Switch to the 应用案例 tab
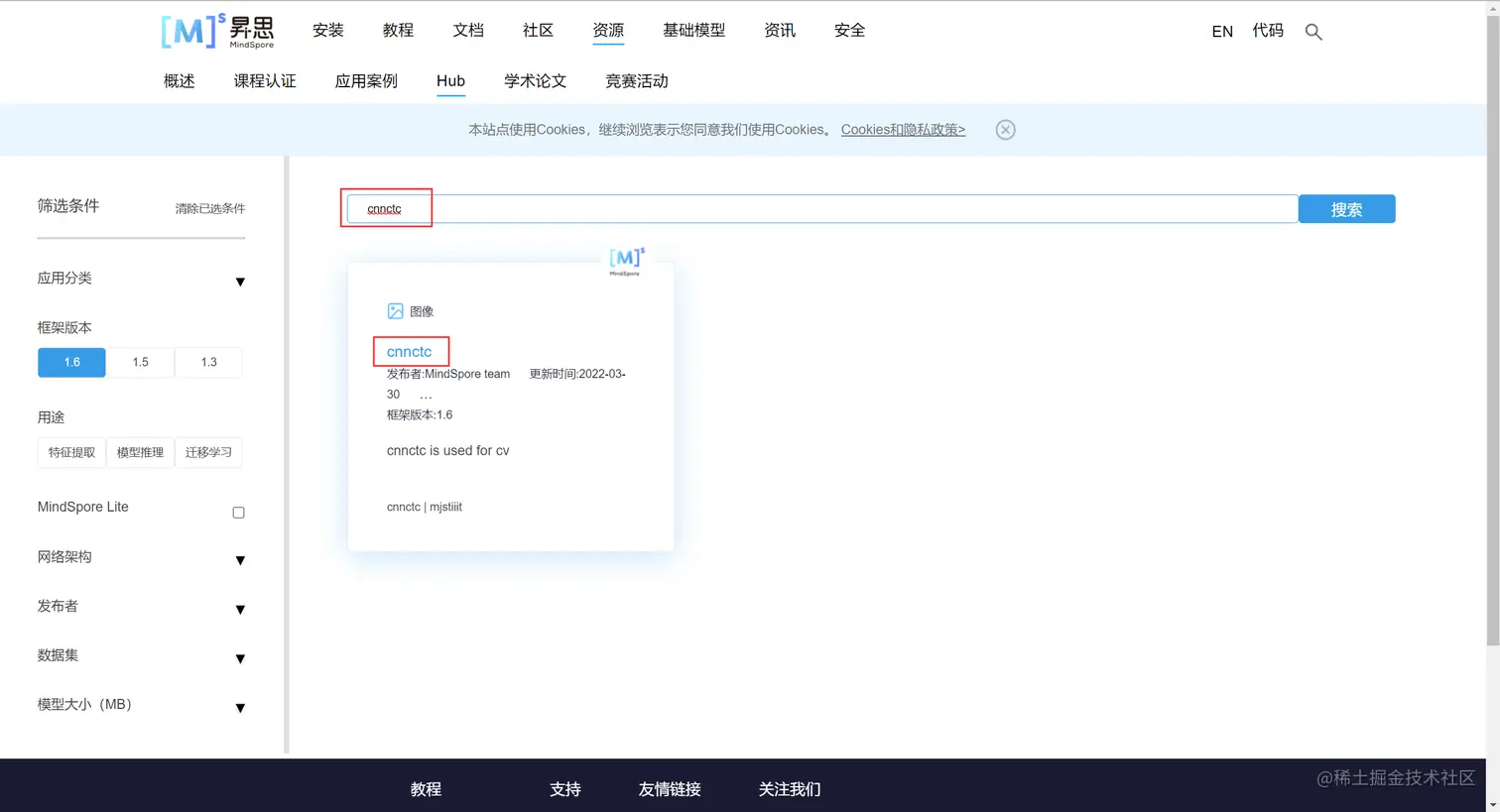Image resolution: width=1500 pixels, height=812 pixels. click(x=366, y=81)
